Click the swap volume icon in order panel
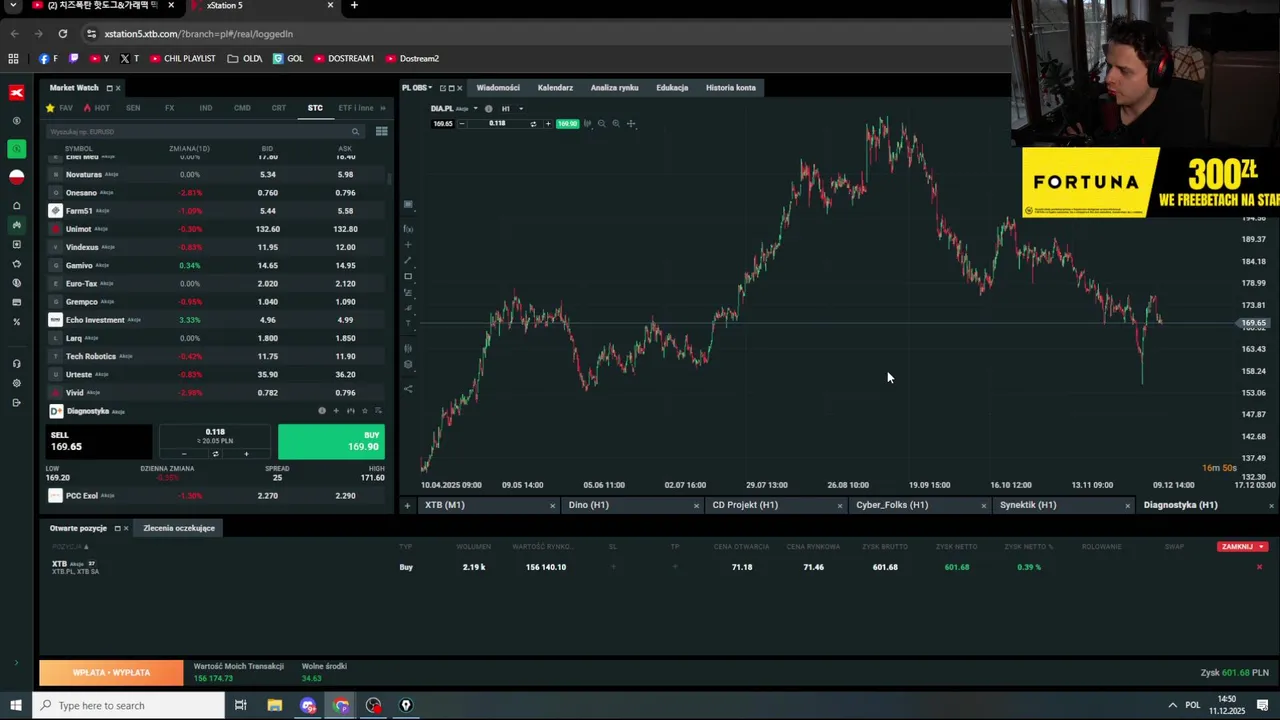The image size is (1280, 720). coord(215,454)
